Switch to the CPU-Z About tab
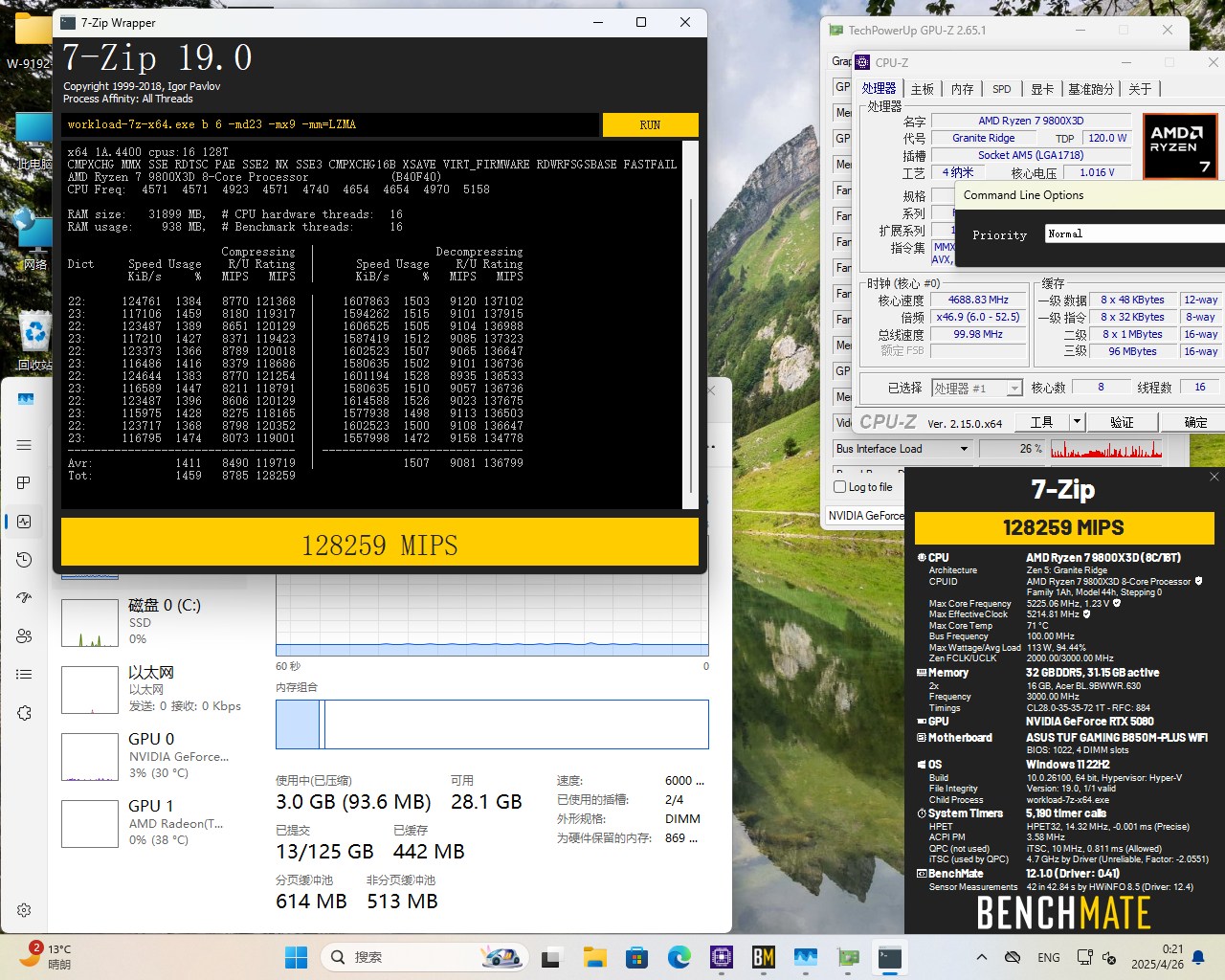1225x980 pixels. tap(1140, 89)
